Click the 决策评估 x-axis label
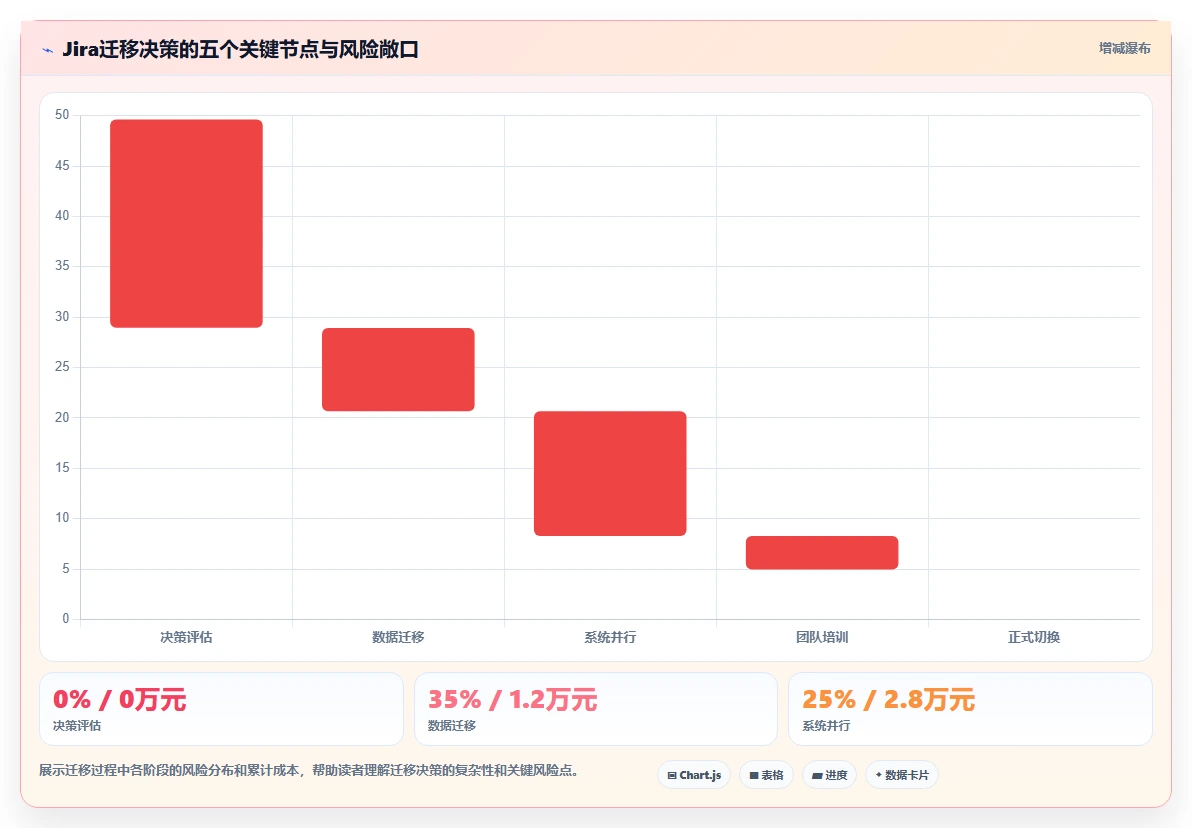This screenshot has width=1192, height=828. (x=186, y=637)
